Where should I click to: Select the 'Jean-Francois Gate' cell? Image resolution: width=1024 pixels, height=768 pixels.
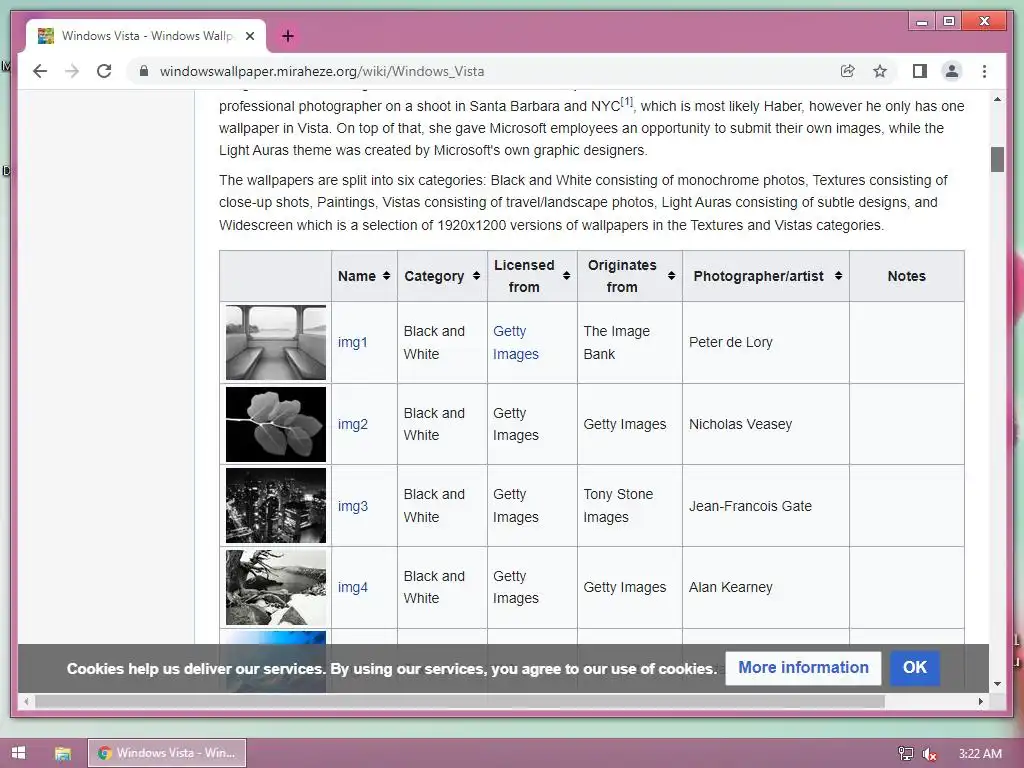(x=765, y=506)
